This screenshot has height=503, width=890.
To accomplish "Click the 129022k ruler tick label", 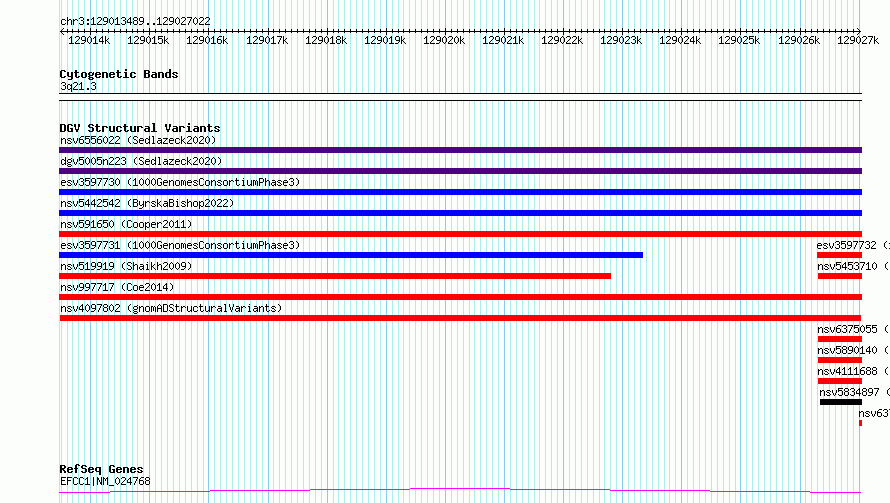I will [562, 40].
